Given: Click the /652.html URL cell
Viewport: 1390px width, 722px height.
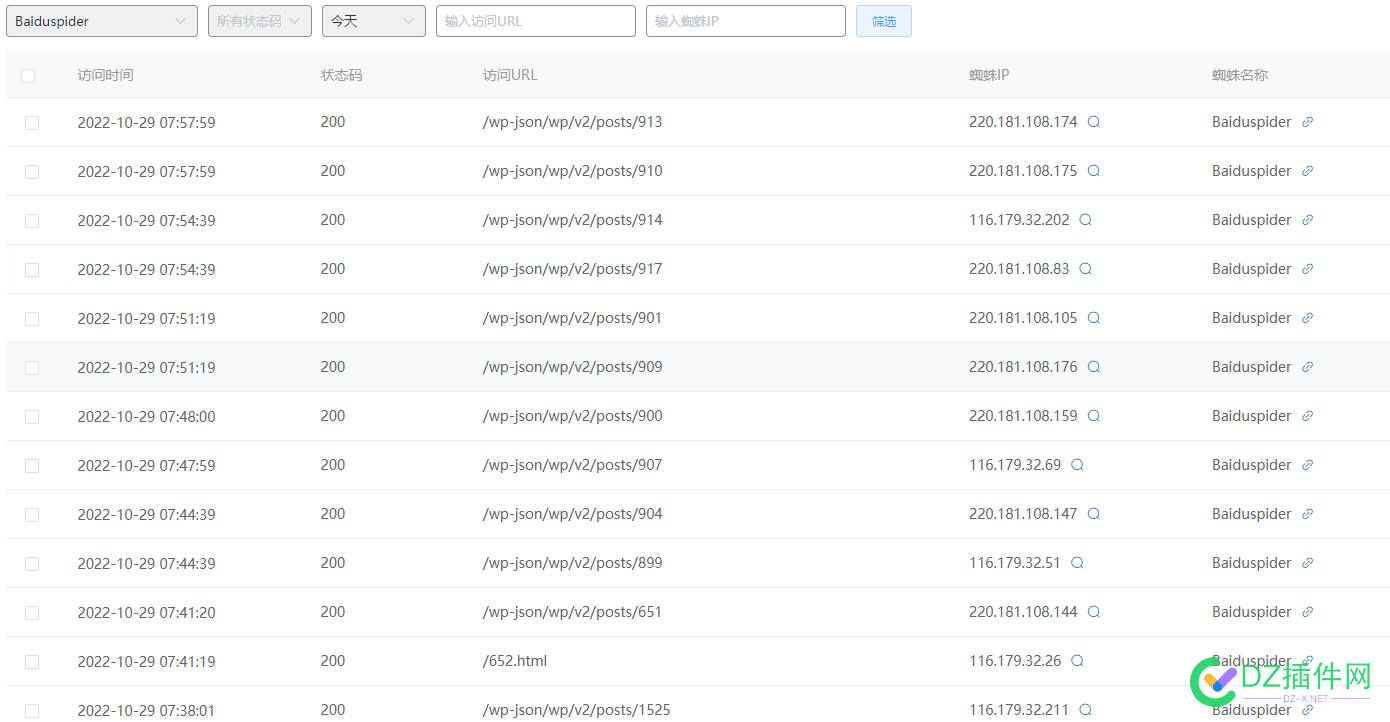Looking at the screenshot, I should click(x=514, y=661).
